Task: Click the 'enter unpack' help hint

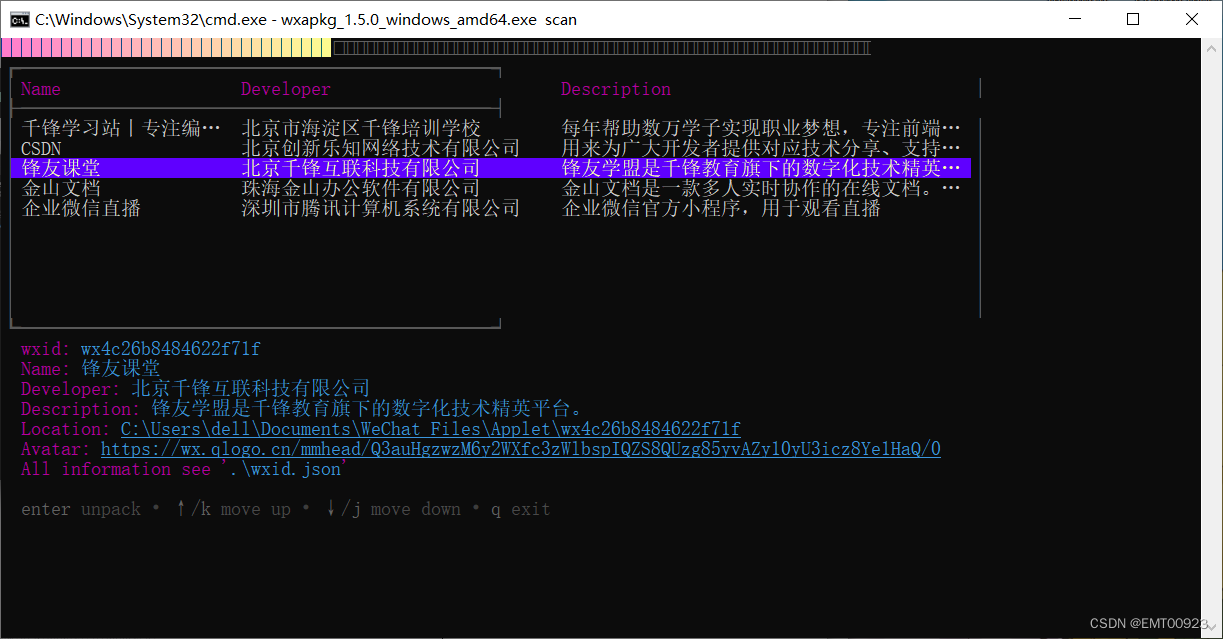Action: click(81, 509)
